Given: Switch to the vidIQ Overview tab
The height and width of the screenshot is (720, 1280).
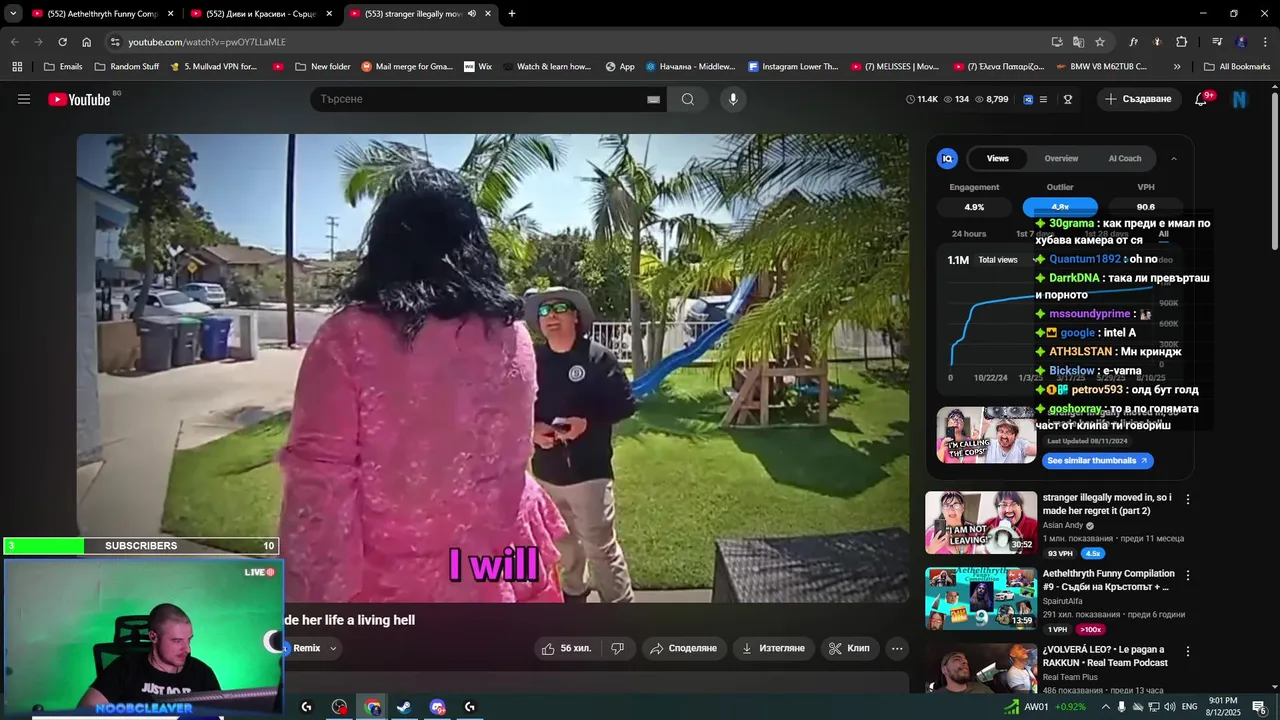Looking at the screenshot, I should [1061, 158].
